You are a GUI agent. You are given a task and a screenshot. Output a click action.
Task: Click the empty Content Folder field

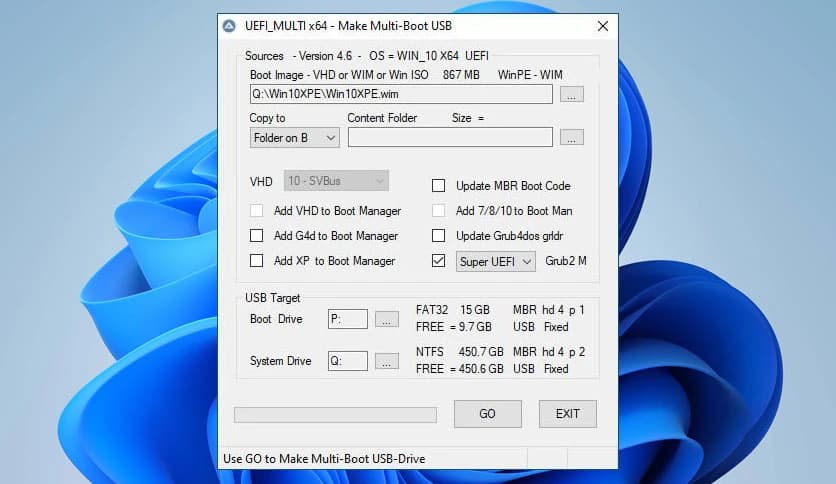pyautogui.click(x=450, y=138)
